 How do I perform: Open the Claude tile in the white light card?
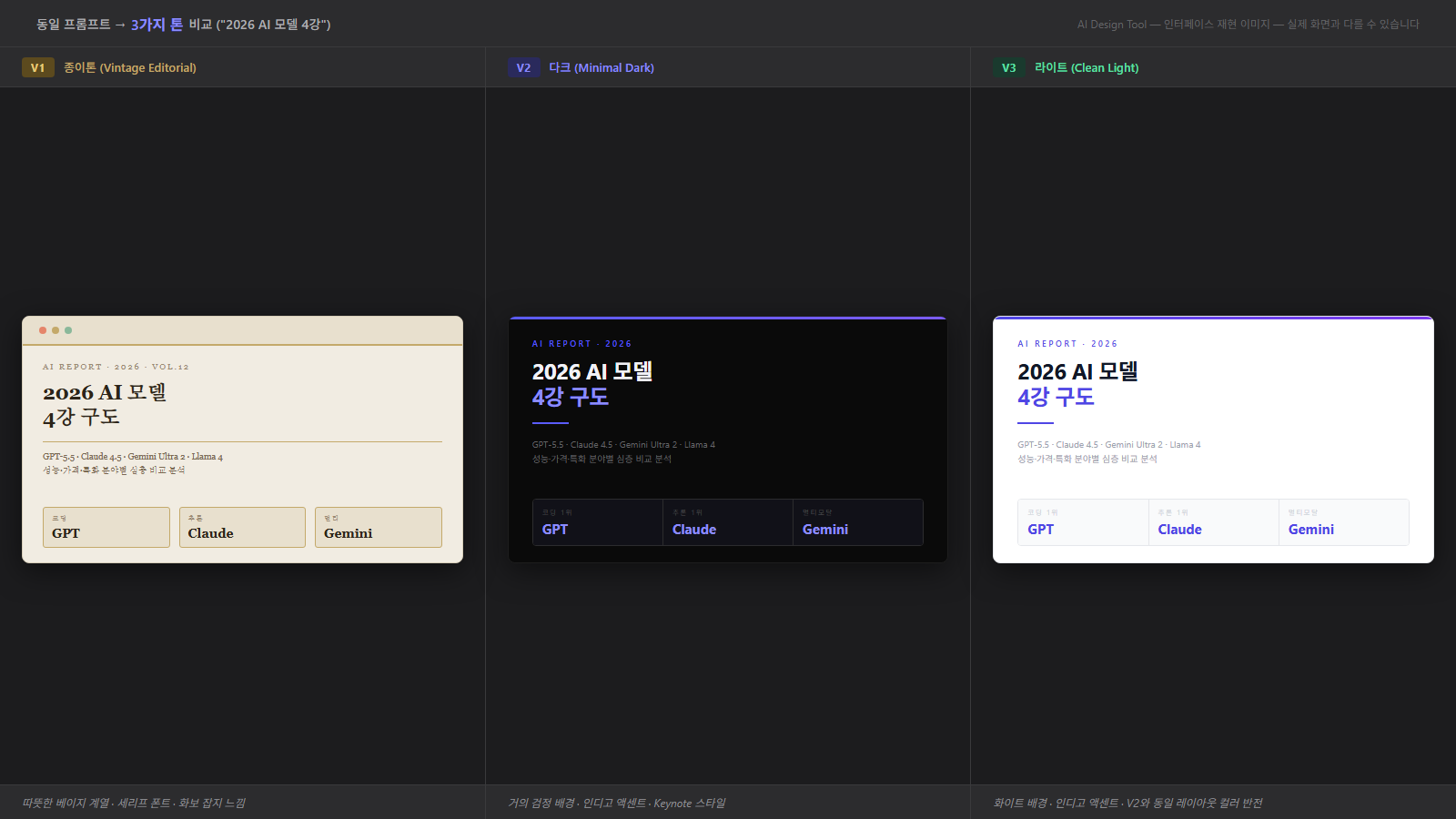(x=1214, y=522)
